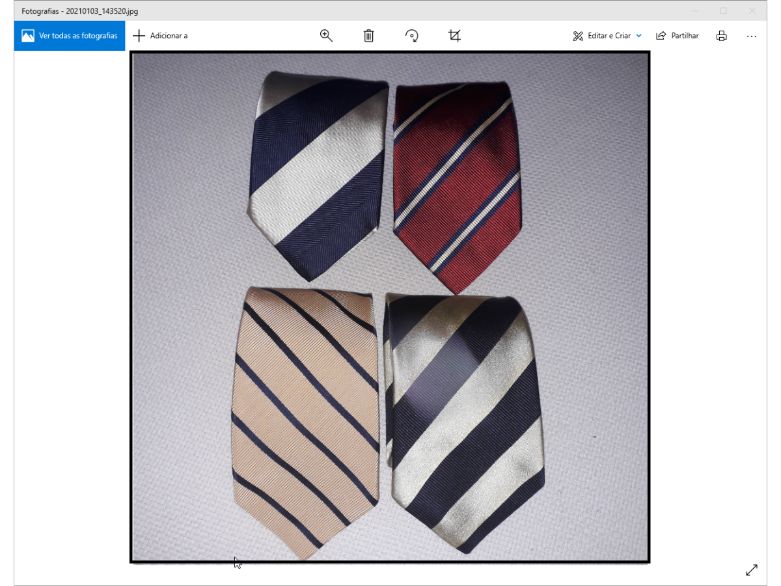Expand the 'Editar e Criar' dropdown
Viewport: 781px width, 586px height.
point(607,35)
